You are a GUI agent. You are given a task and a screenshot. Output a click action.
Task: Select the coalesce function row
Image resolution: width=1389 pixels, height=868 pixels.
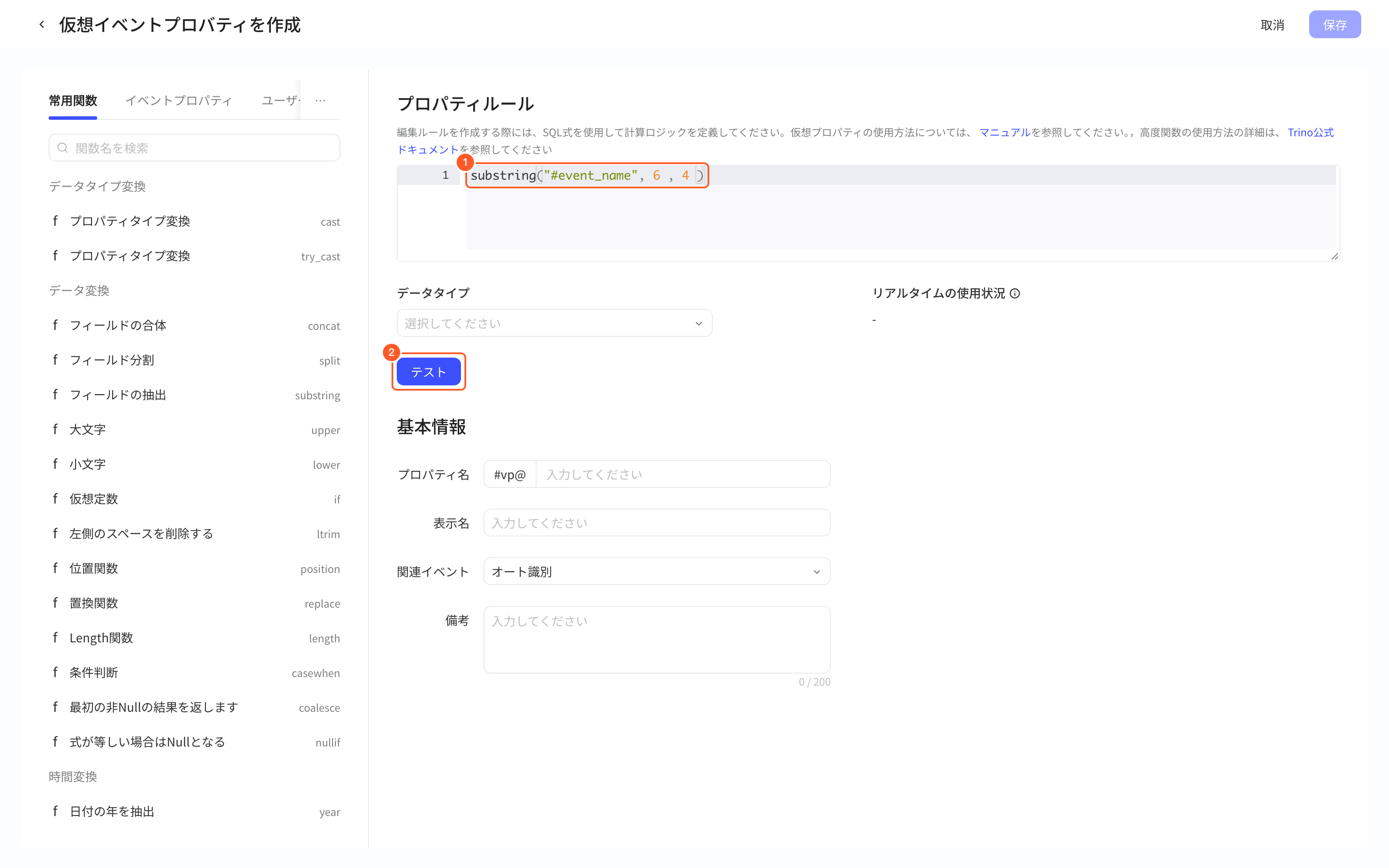194,708
